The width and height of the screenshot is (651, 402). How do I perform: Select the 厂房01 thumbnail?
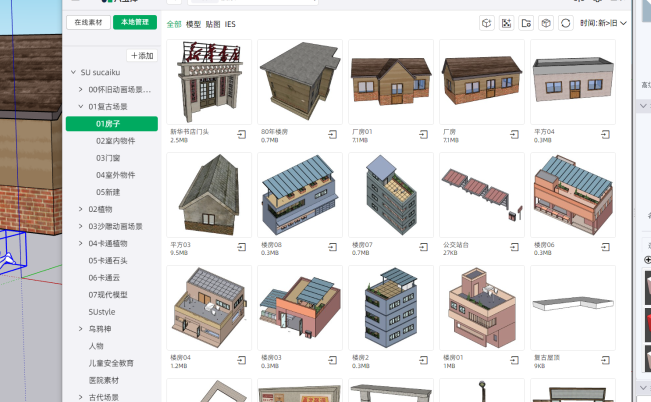click(x=391, y=82)
